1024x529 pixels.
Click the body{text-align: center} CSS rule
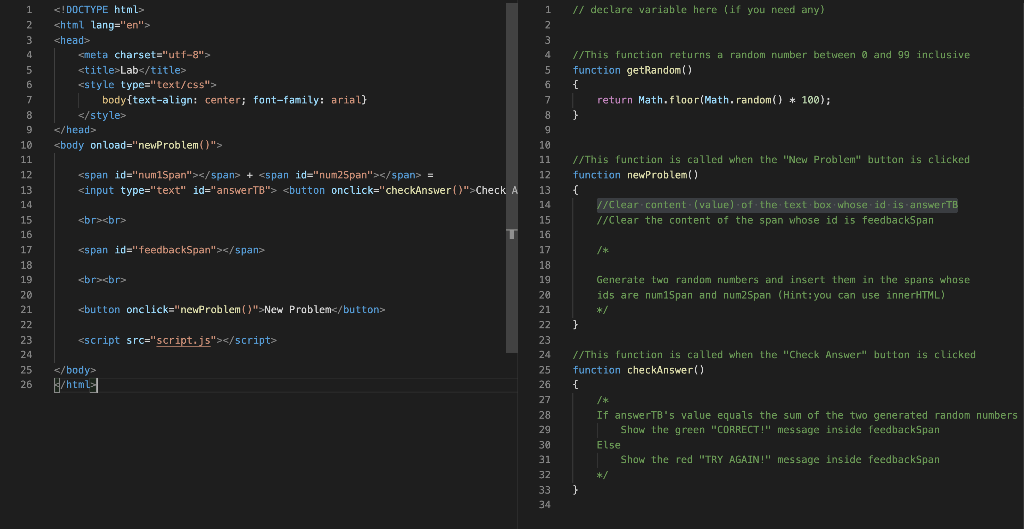234,100
